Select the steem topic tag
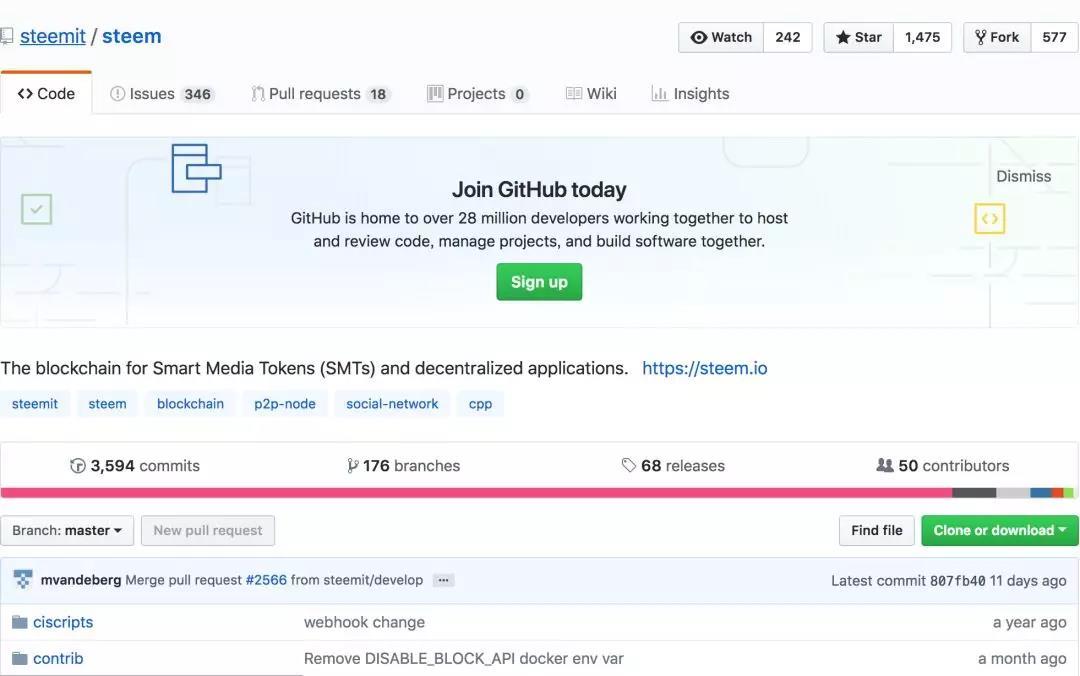The height and width of the screenshot is (676, 1080). [x=107, y=404]
